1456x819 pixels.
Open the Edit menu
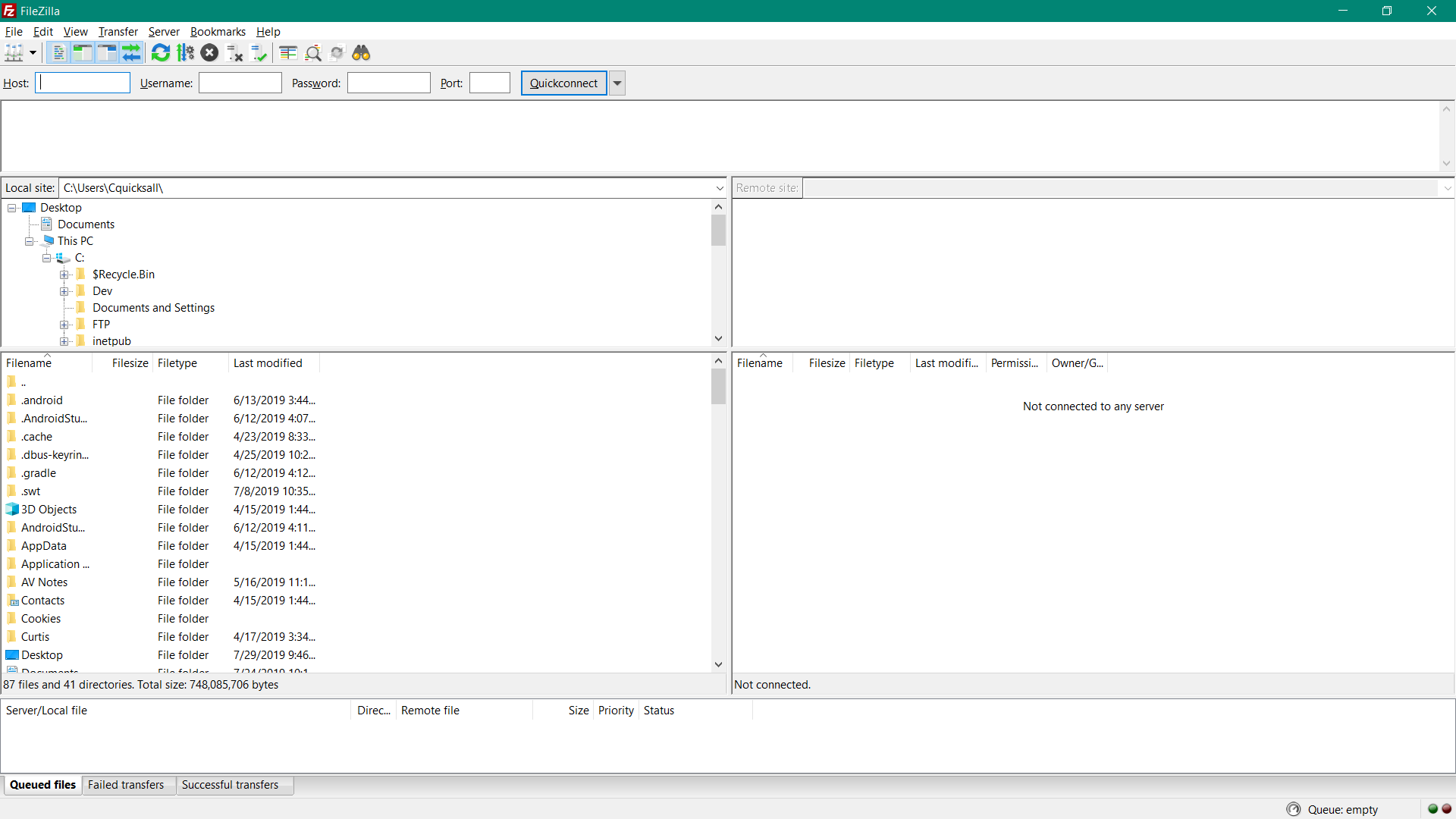point(43,32)
